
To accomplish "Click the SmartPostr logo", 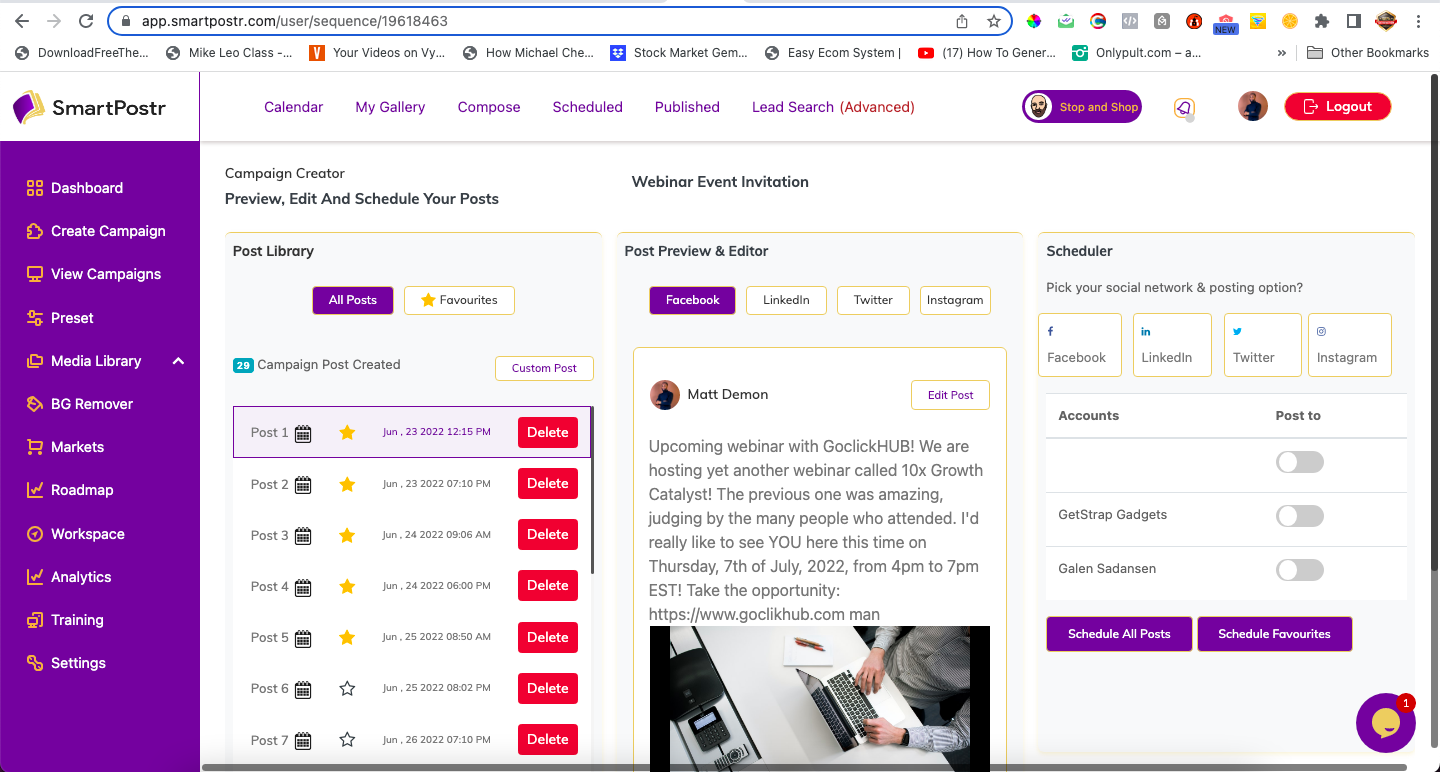I will click(x=90, y=107).
